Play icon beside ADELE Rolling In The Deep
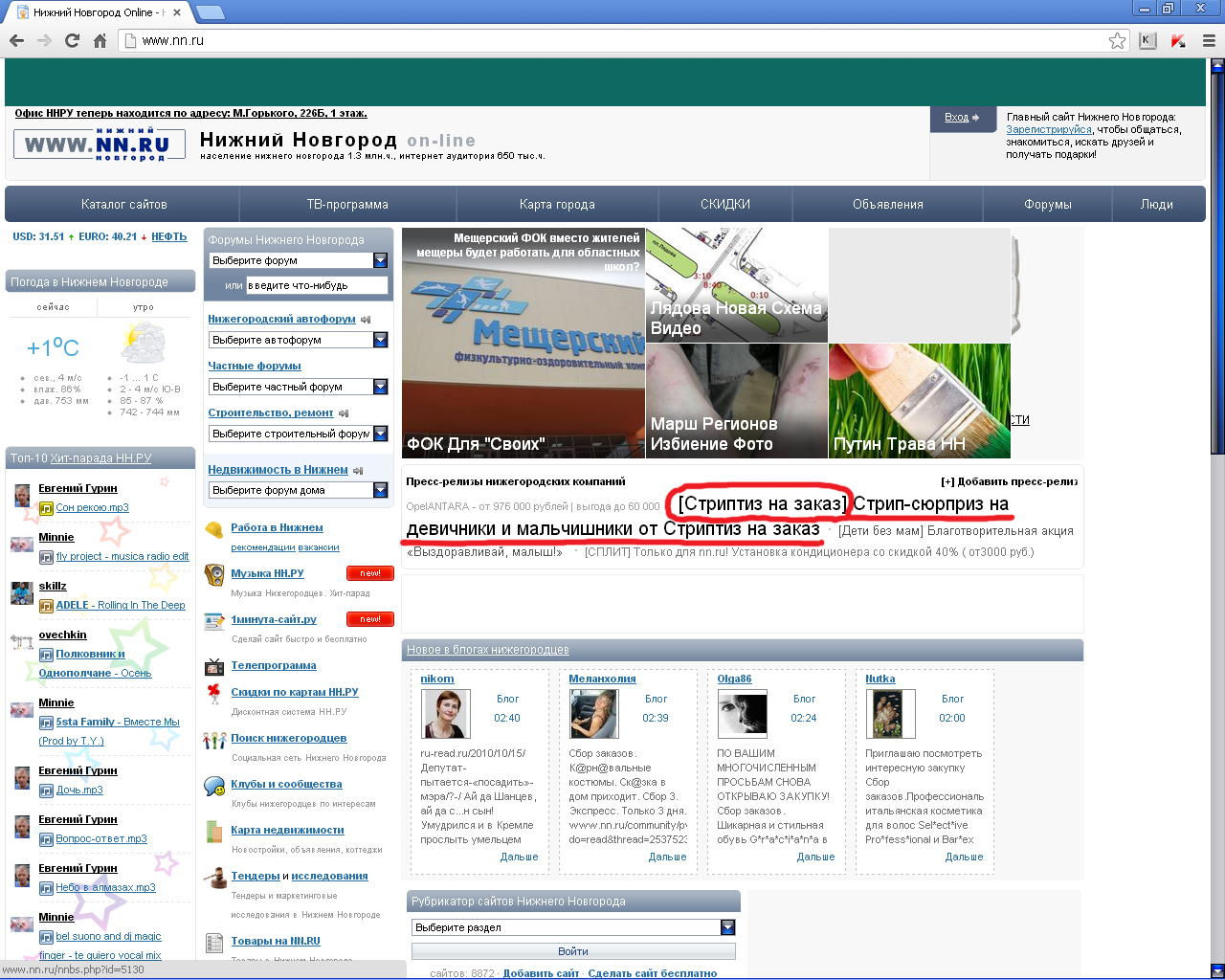The height and width of the screenshot is (980, 1225). 46,606
